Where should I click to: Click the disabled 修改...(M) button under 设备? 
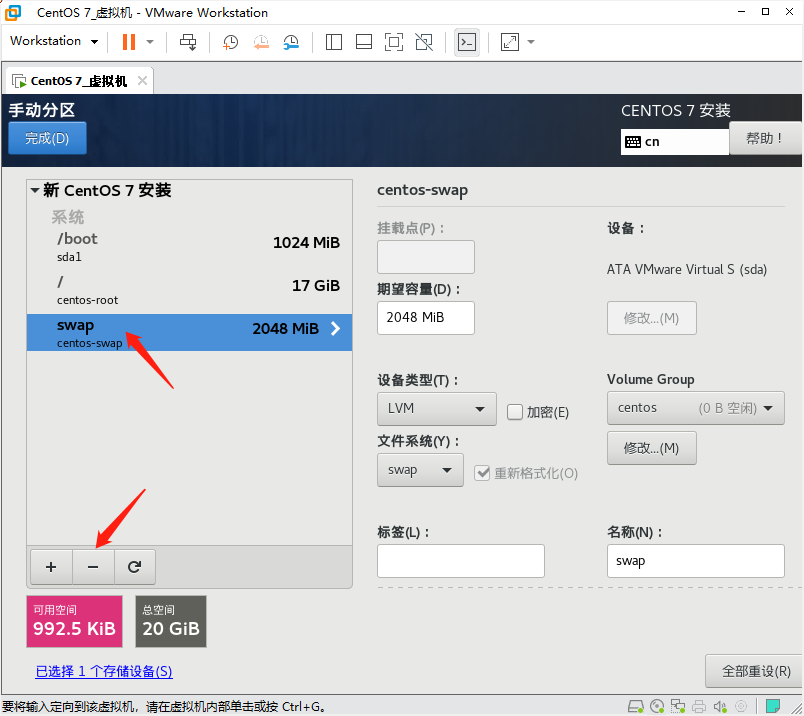651,318
